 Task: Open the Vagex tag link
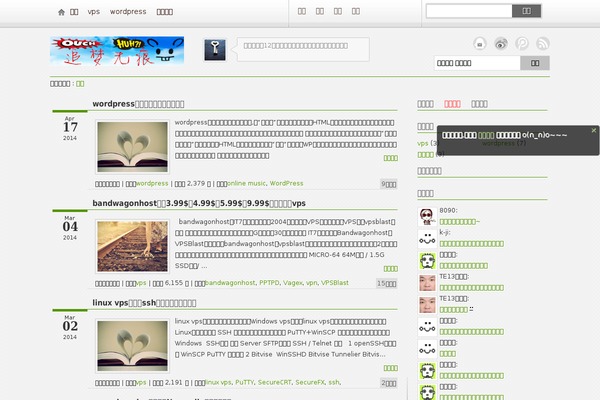[293, 283]
